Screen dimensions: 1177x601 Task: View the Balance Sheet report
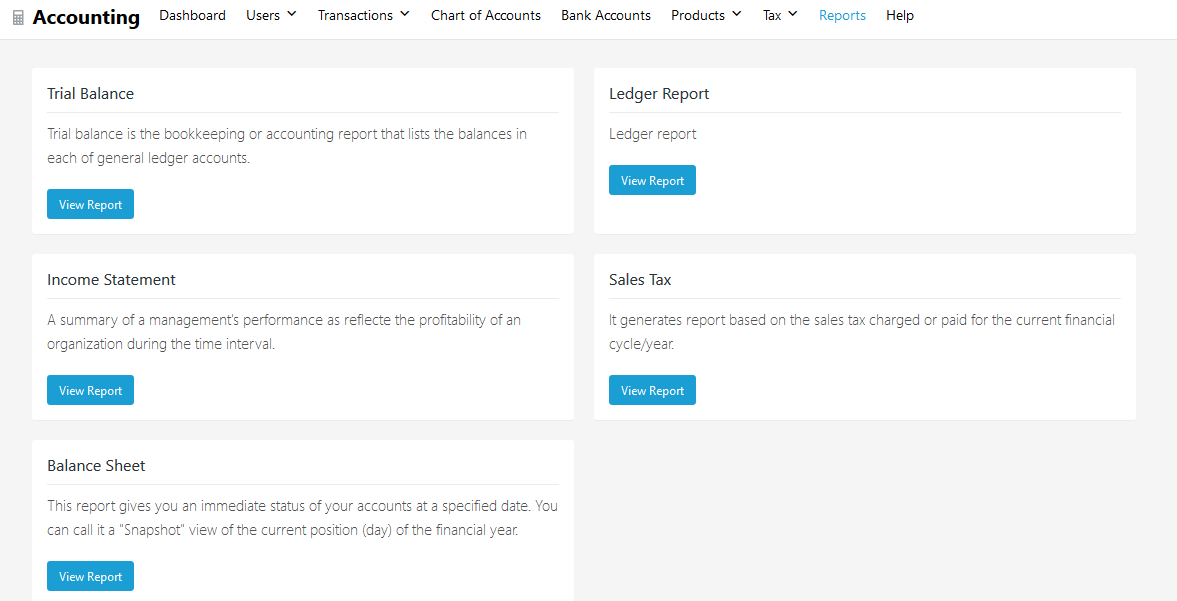[x=90, y=576]
